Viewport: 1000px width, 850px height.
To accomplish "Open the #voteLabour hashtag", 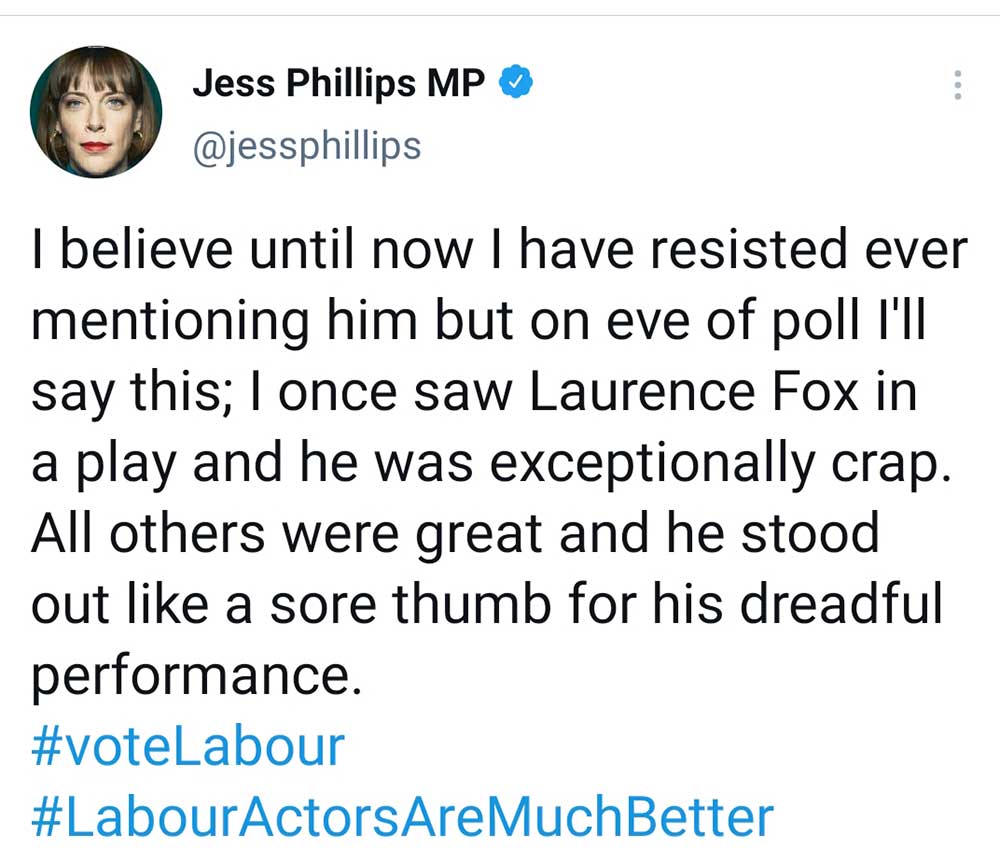I will (188, 747).
